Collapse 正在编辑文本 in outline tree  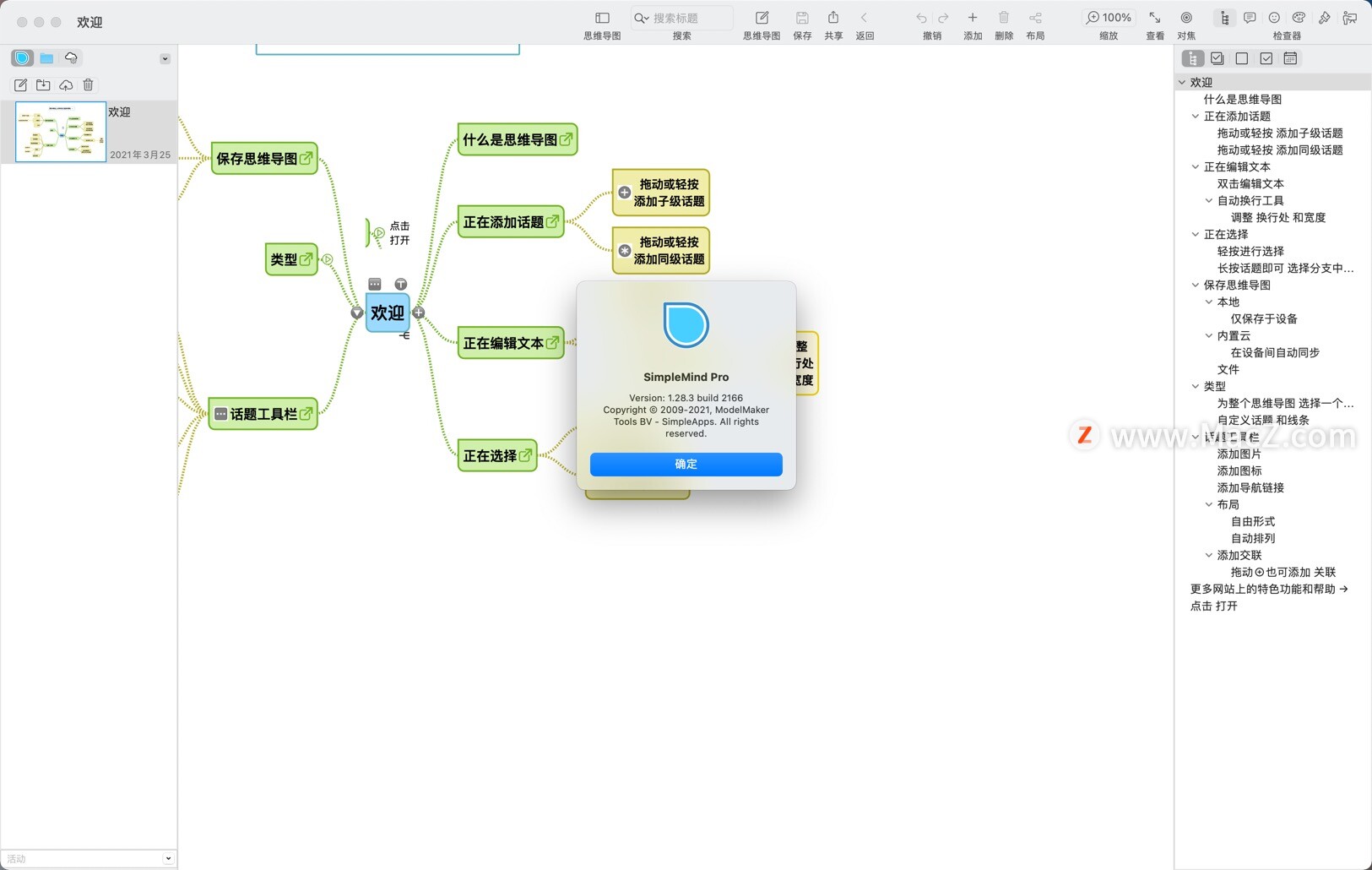[x=1196, y=166]
